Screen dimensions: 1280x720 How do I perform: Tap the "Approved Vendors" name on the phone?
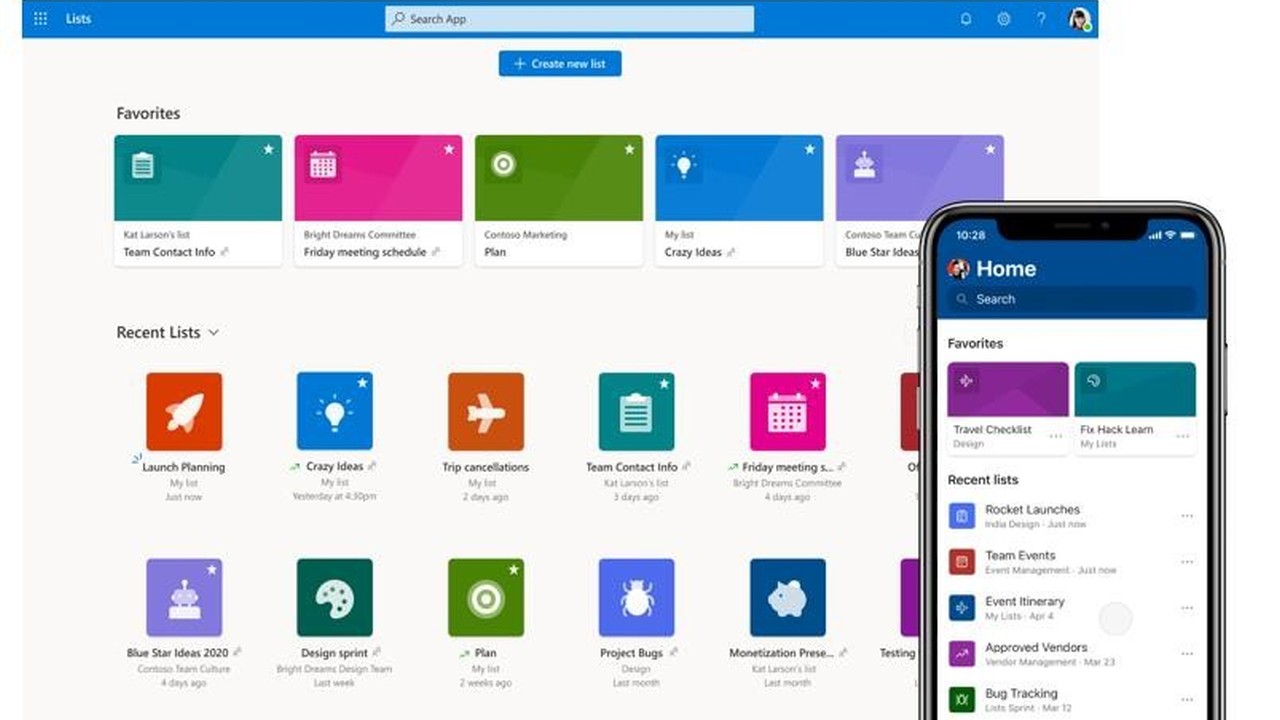click(1036, 647)
